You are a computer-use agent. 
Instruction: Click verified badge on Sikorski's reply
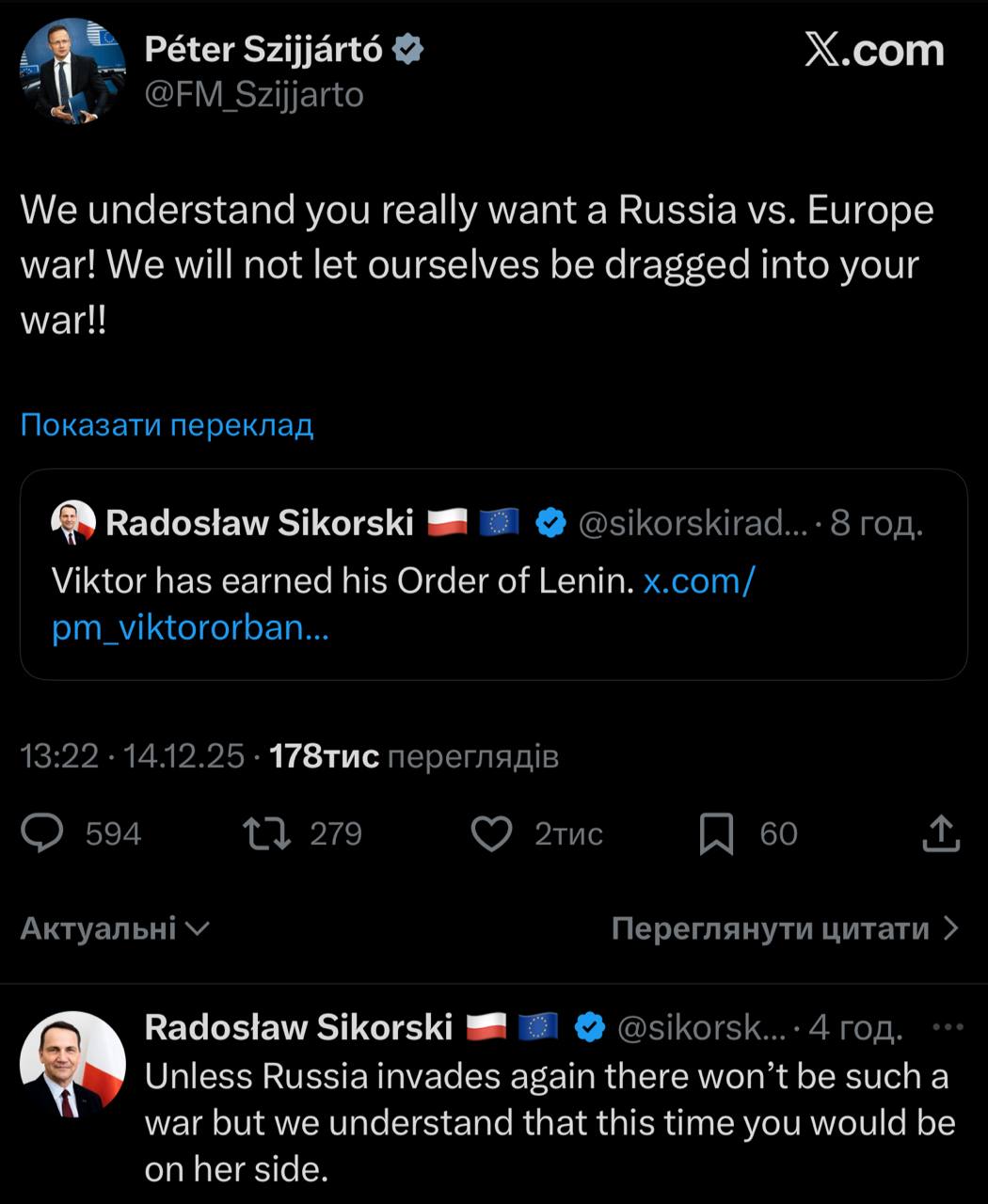coord(589,1027)
